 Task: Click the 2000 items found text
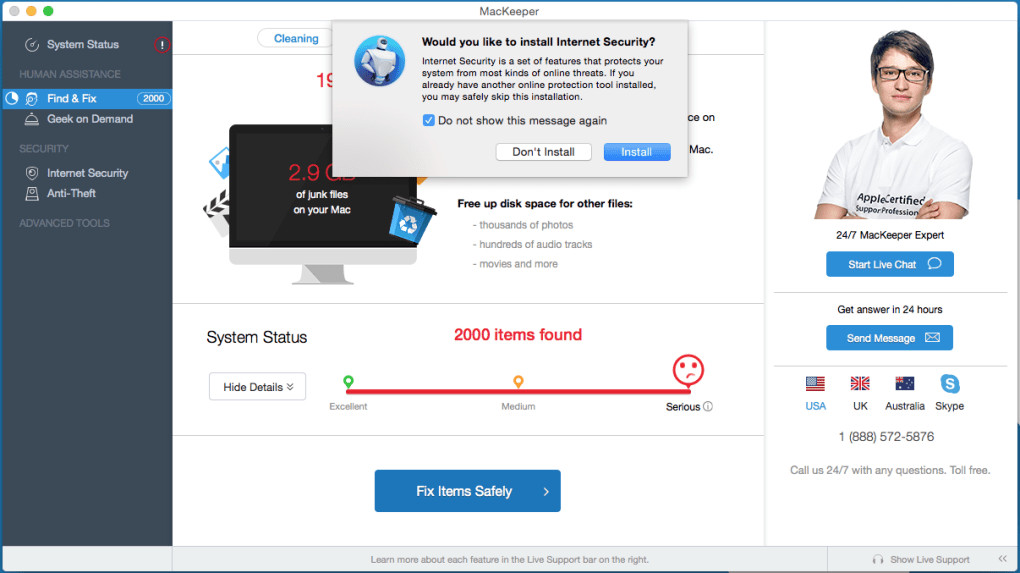click(518, 334)
